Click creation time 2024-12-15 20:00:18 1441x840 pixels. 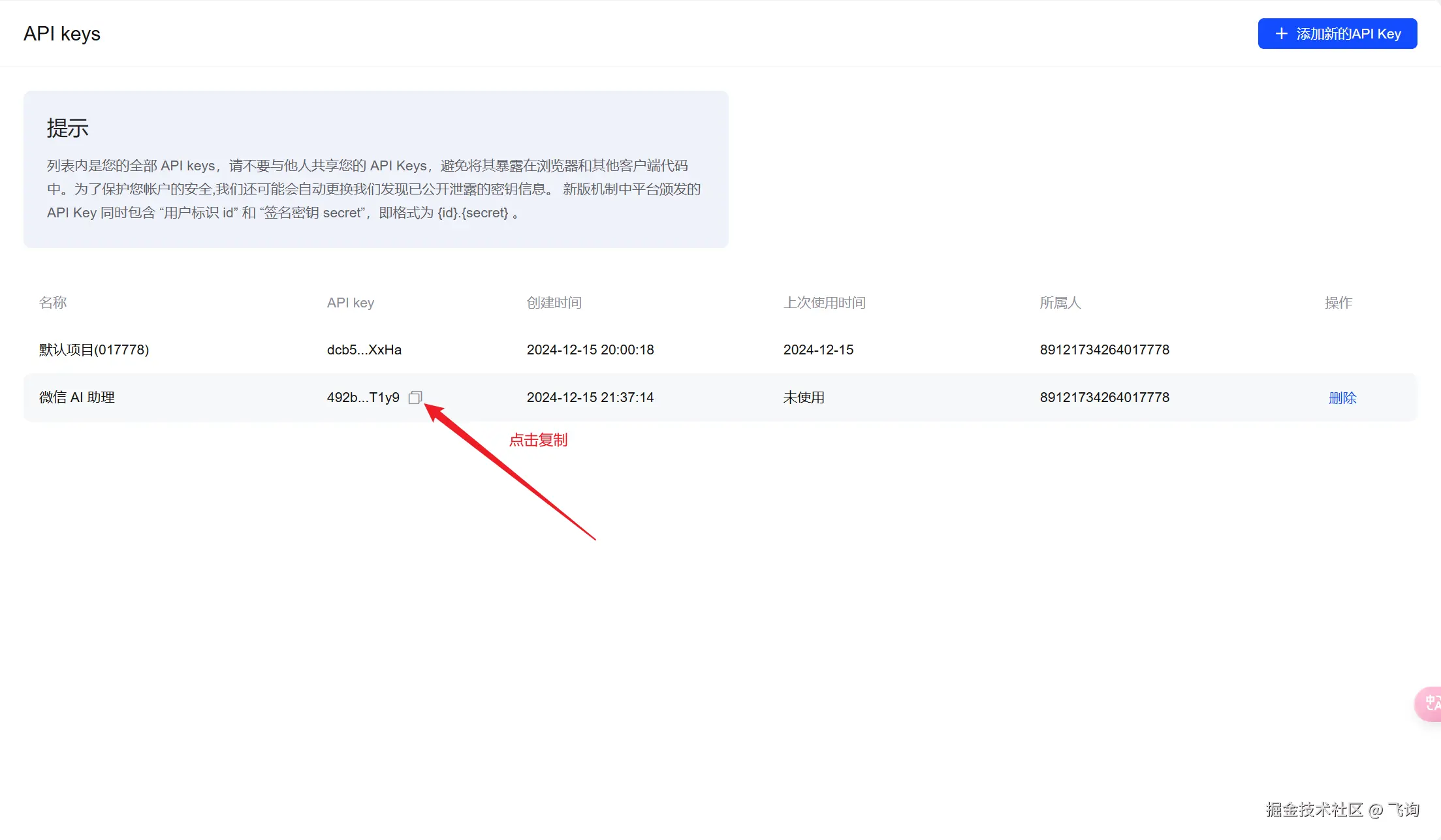tap(590, 350)
